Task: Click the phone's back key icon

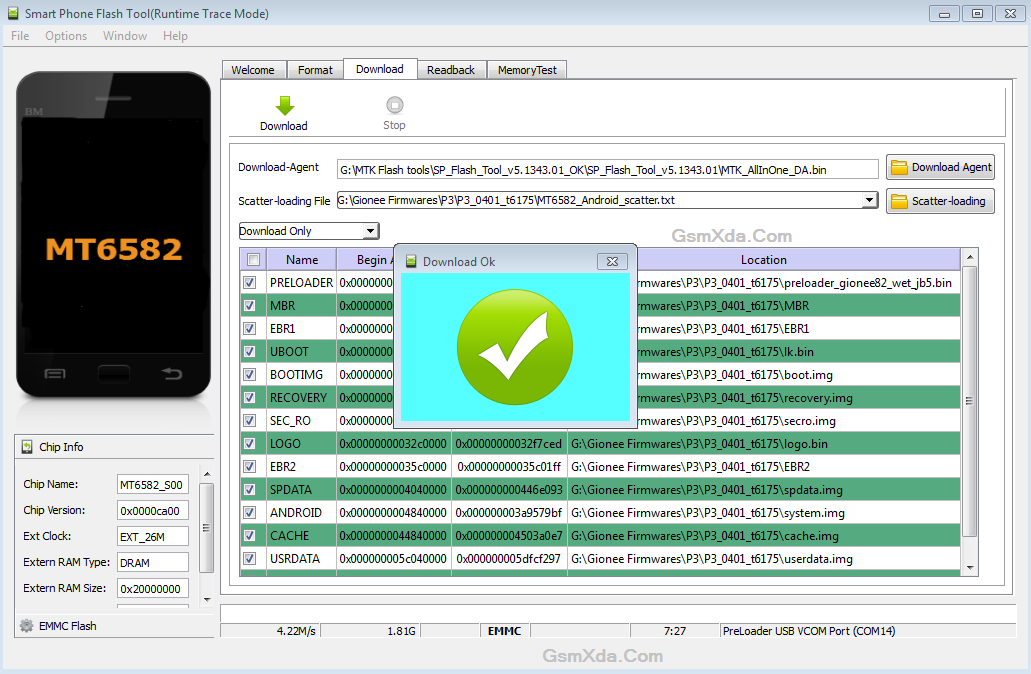Action: click(172, 373)
